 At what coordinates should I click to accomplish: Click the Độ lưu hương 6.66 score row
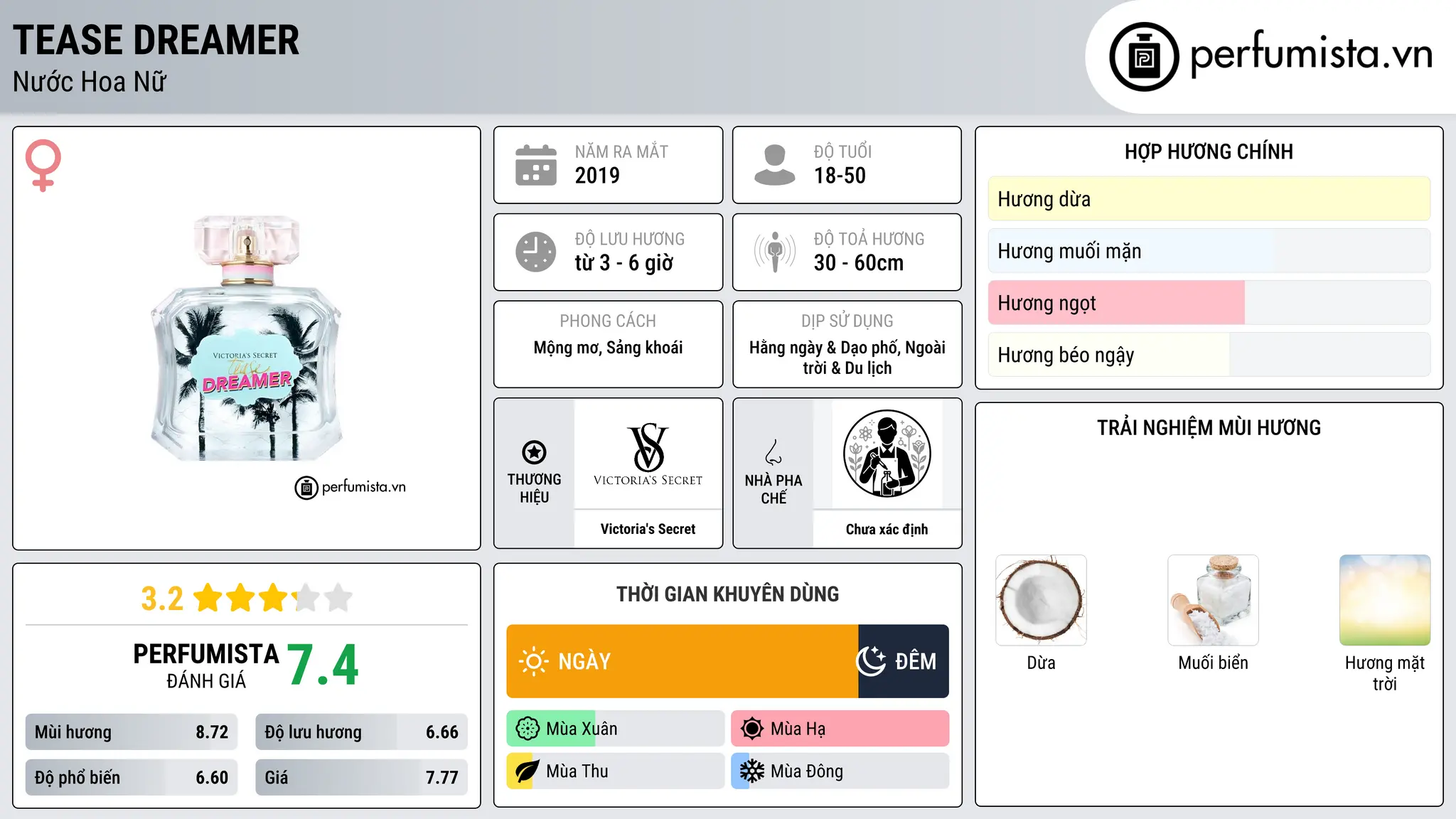tap(362, 732)
